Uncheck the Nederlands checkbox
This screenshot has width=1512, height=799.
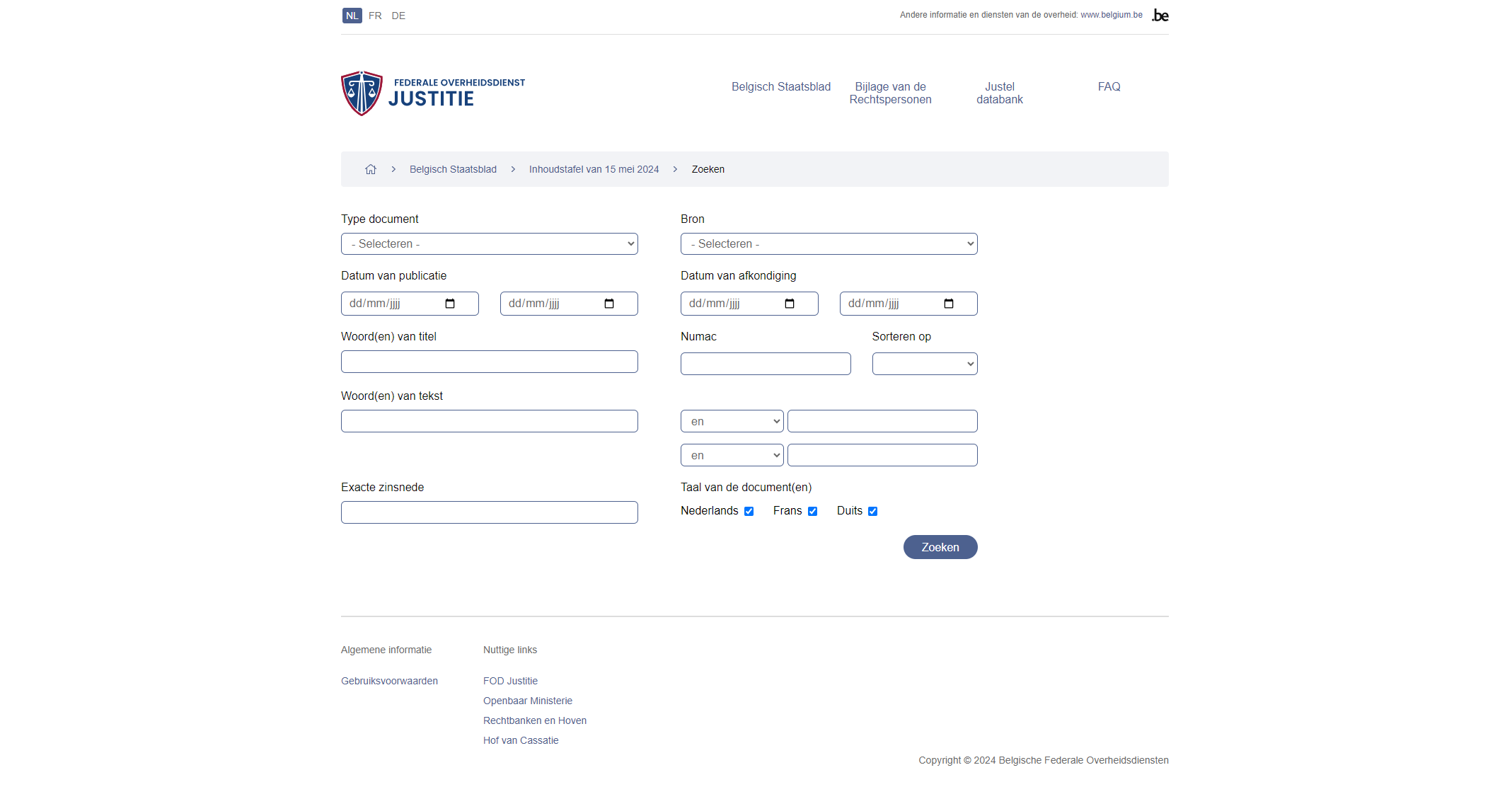(x=749, y=511)
